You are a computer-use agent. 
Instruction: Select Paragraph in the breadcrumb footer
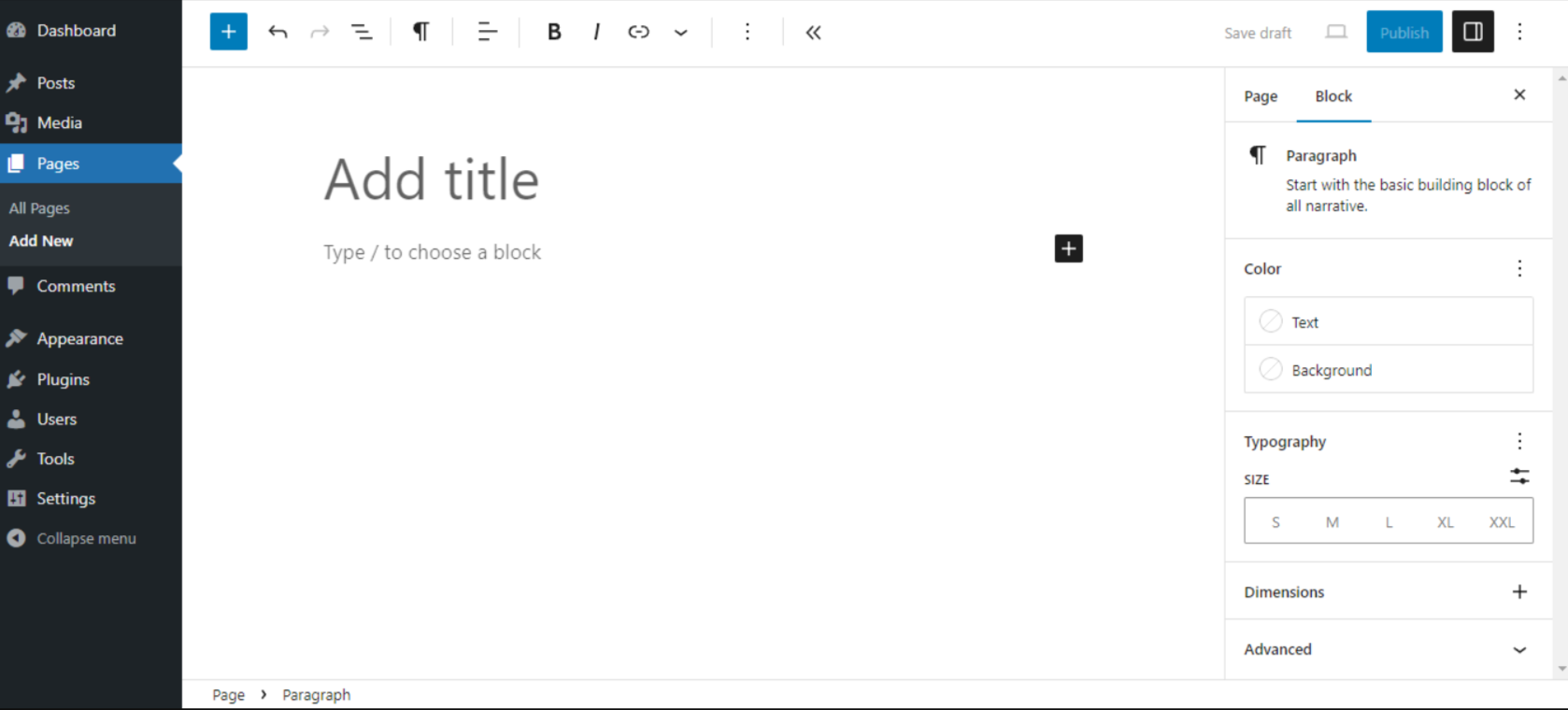point(316,695)
